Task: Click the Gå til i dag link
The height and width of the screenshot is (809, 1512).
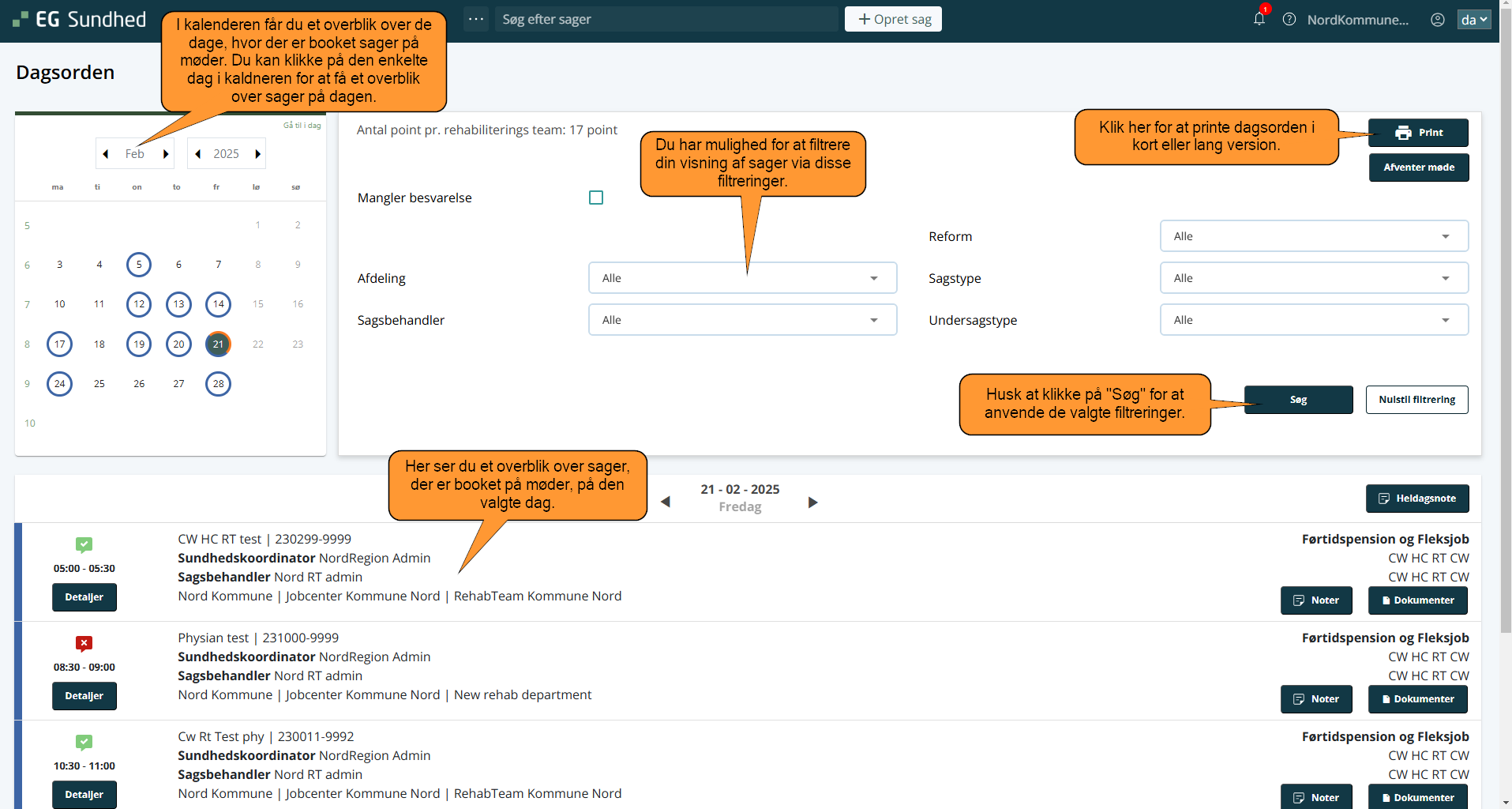Action: [302, 126]
